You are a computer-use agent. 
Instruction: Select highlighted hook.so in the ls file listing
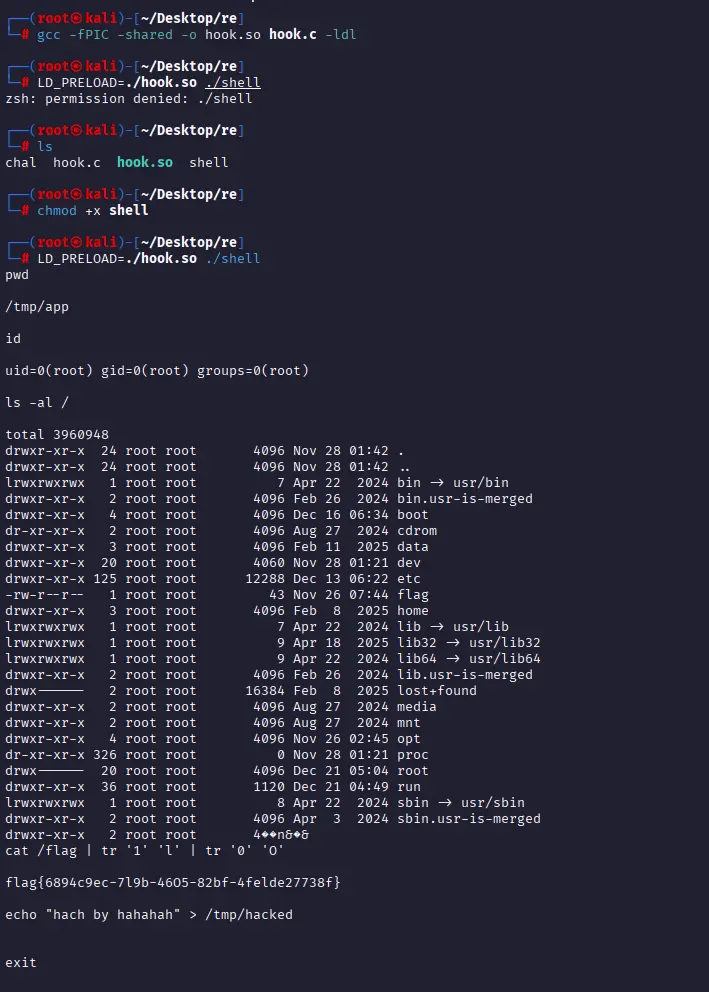click(144, 162)
